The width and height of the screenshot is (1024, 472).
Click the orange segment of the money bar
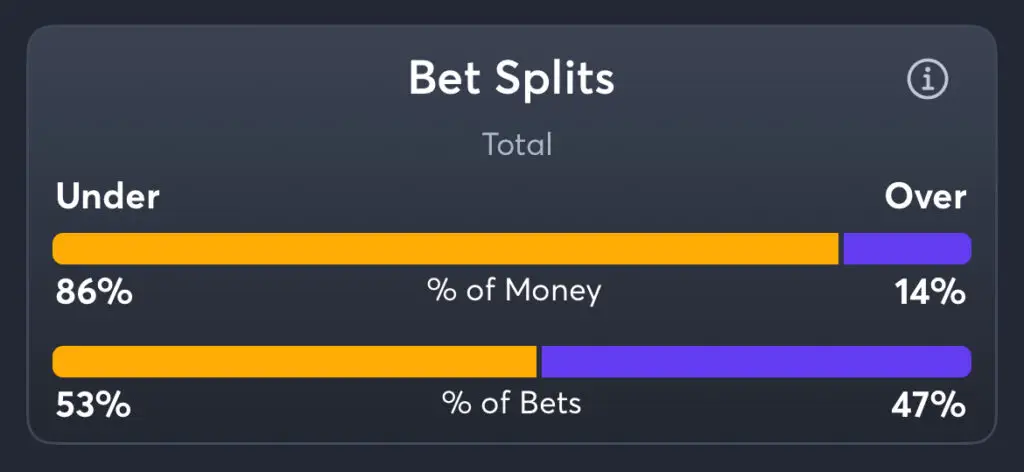pos(445,249)
